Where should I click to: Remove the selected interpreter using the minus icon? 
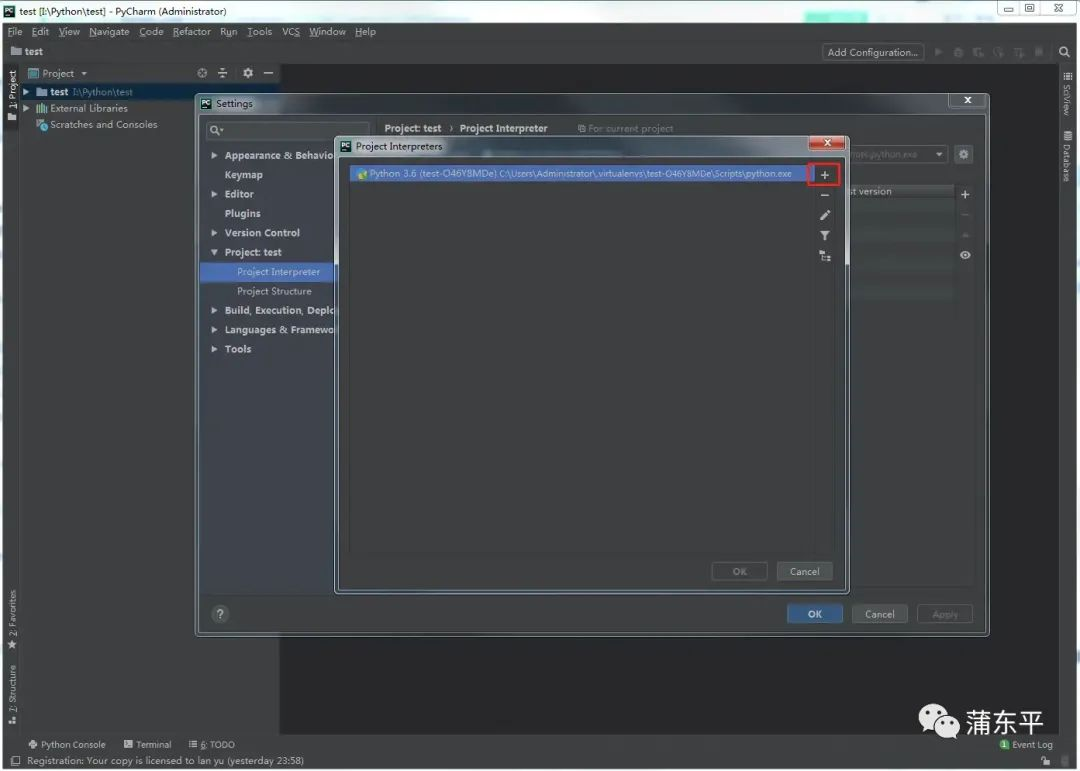(824, 194)
